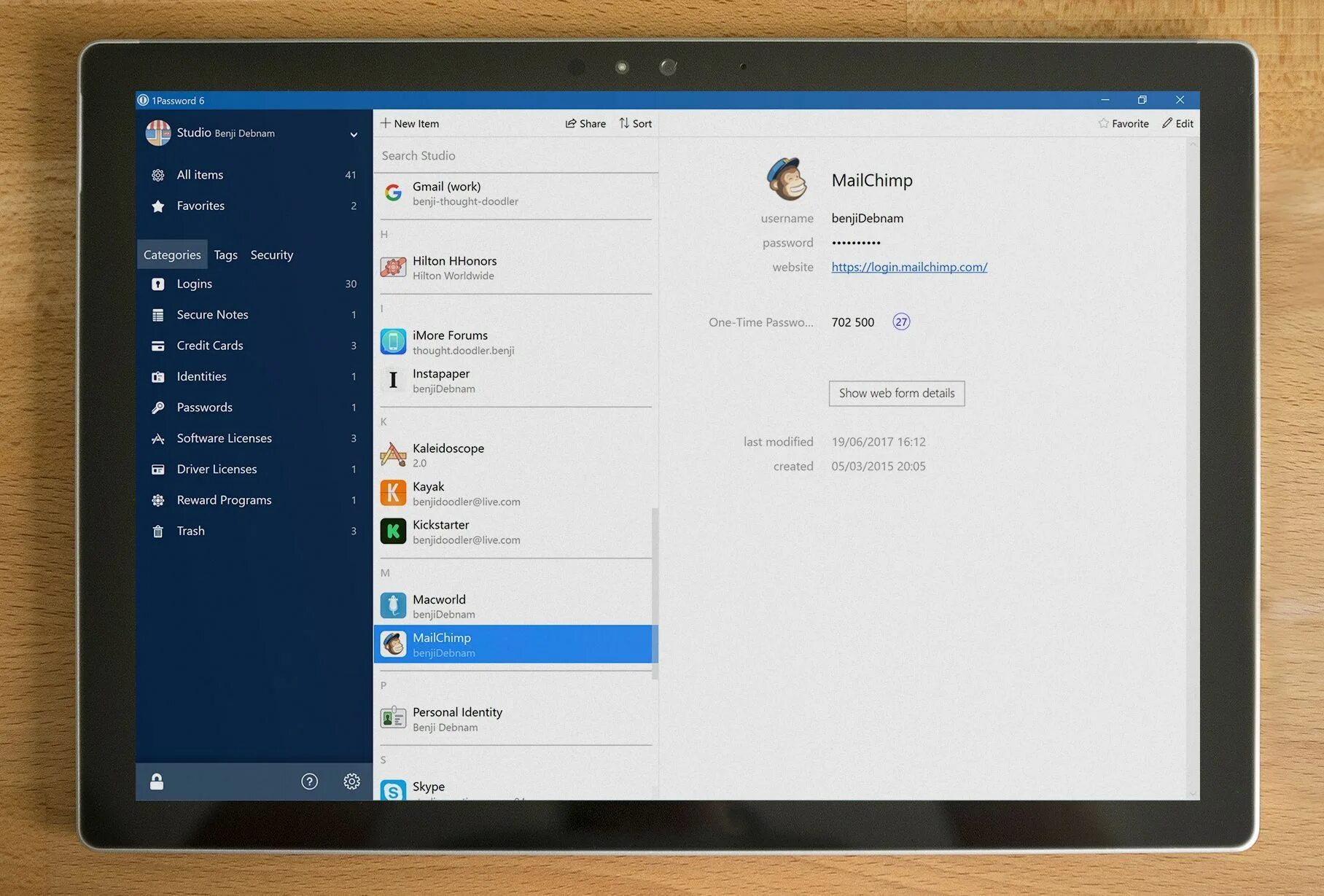Select the Hilton HHonors entry
Image resolution: width=1324 pixels, height=896 pixels.
click(x=515, y=268)
